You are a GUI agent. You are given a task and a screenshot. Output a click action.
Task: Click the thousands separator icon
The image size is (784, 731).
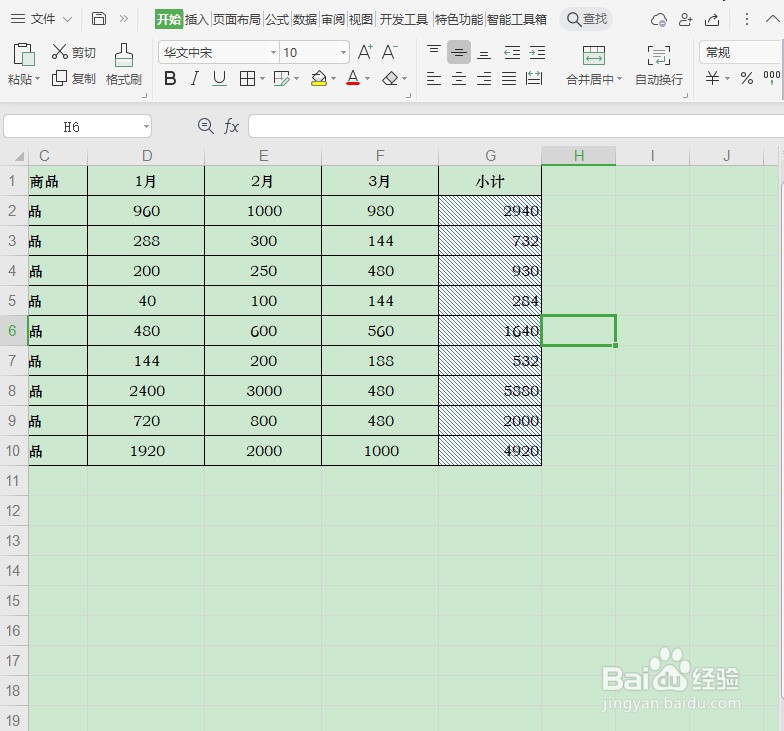click(772, 76)
